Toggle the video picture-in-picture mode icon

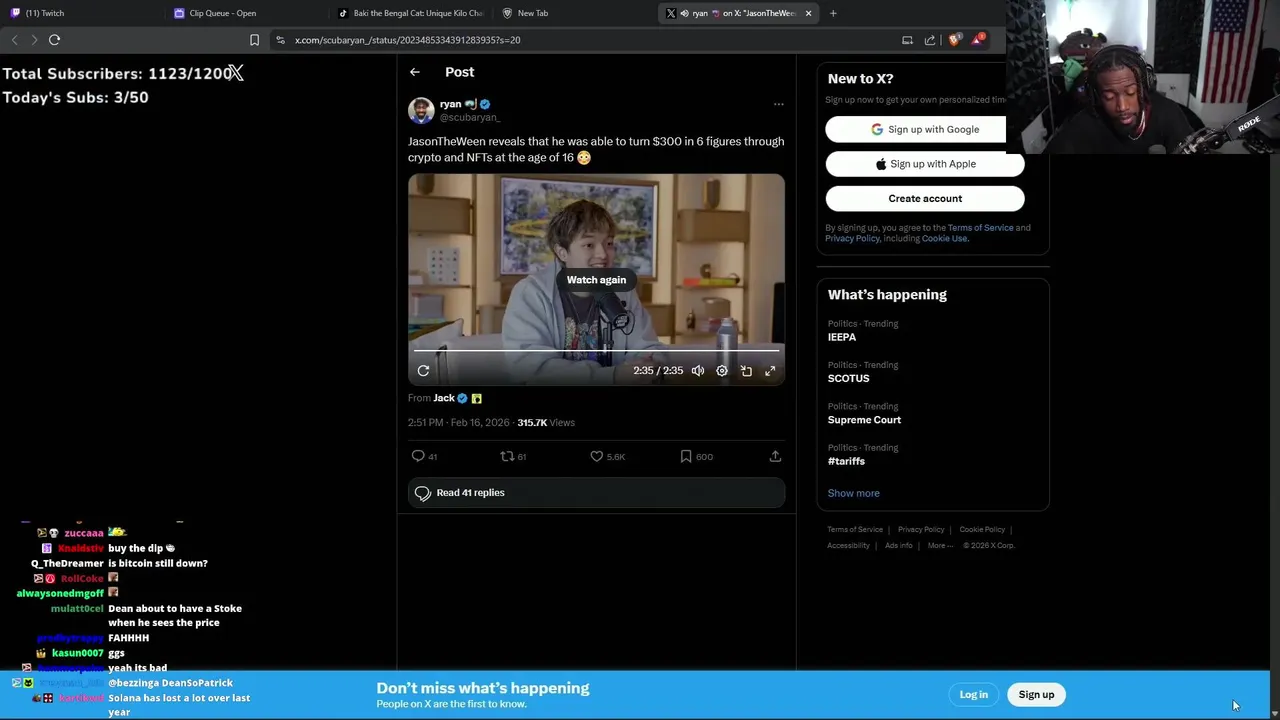point(746,371)
